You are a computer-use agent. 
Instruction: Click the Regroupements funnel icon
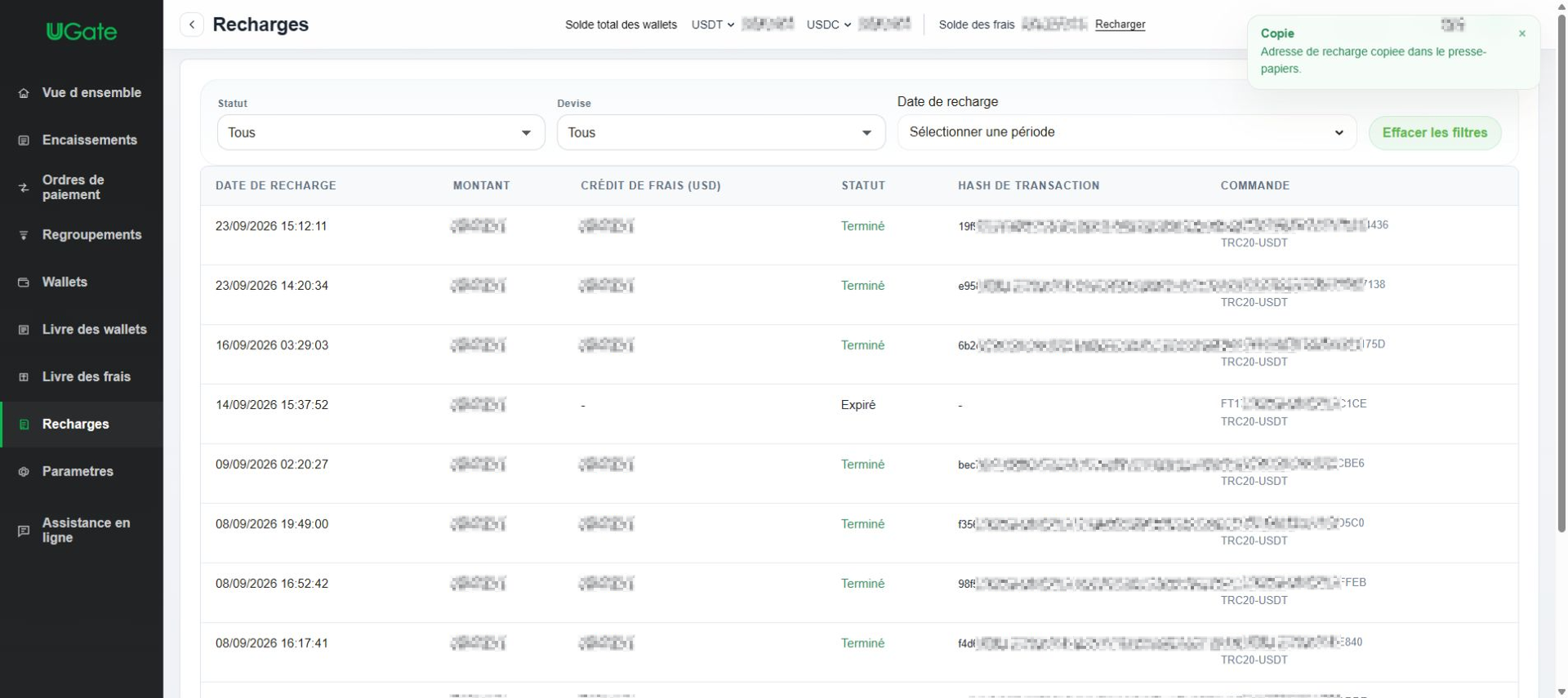click(x=24, y=235)
